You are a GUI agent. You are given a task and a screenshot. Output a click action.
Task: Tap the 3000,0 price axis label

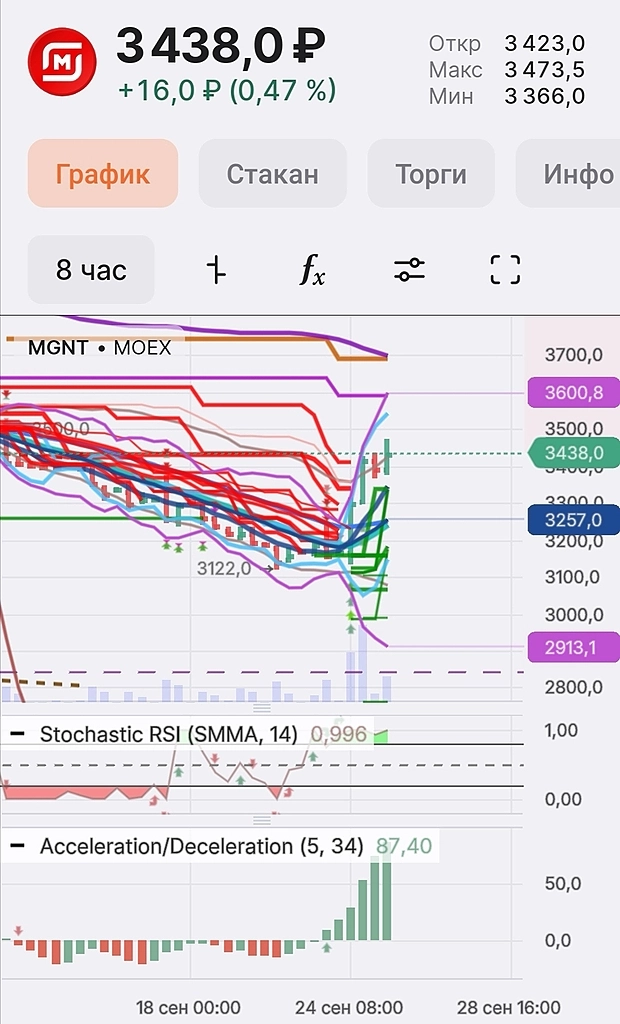tap(574, 615)
